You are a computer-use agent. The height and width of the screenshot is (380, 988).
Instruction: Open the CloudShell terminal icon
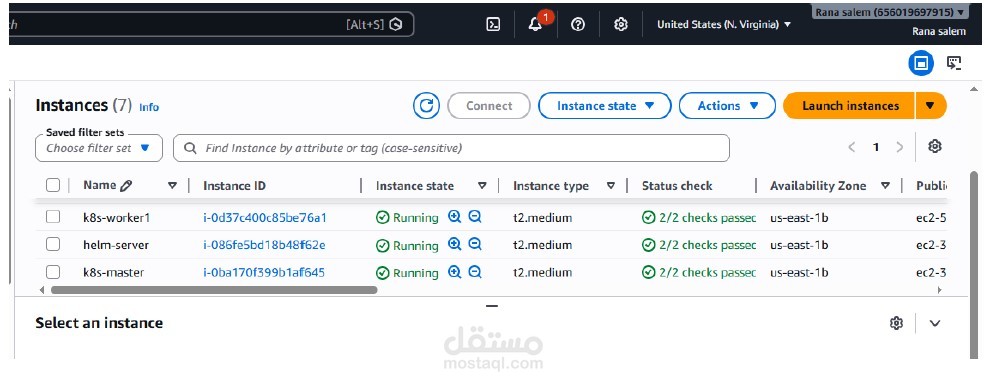tap(493, 25)
